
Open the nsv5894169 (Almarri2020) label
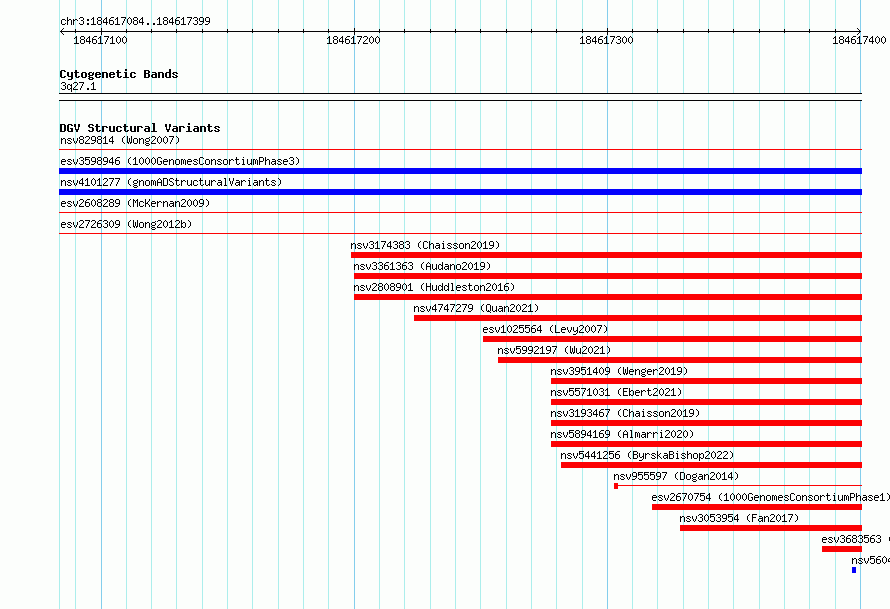[622, 434]
